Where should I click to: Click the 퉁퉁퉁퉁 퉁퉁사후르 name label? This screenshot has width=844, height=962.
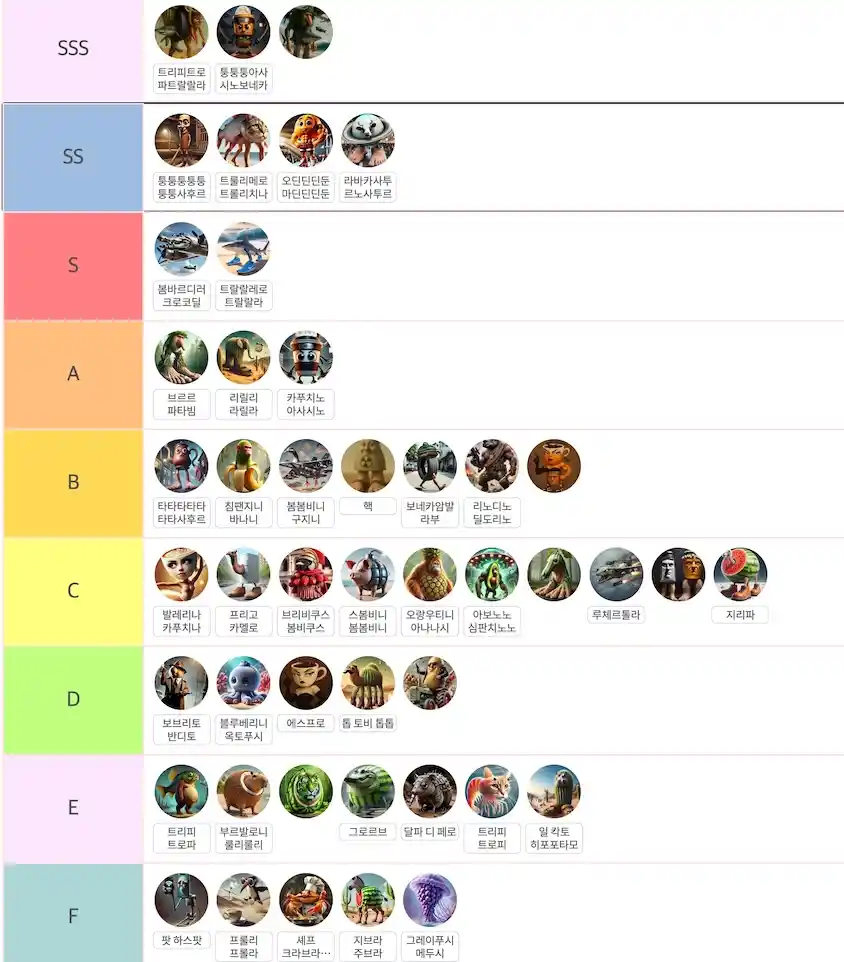point(181,187)
